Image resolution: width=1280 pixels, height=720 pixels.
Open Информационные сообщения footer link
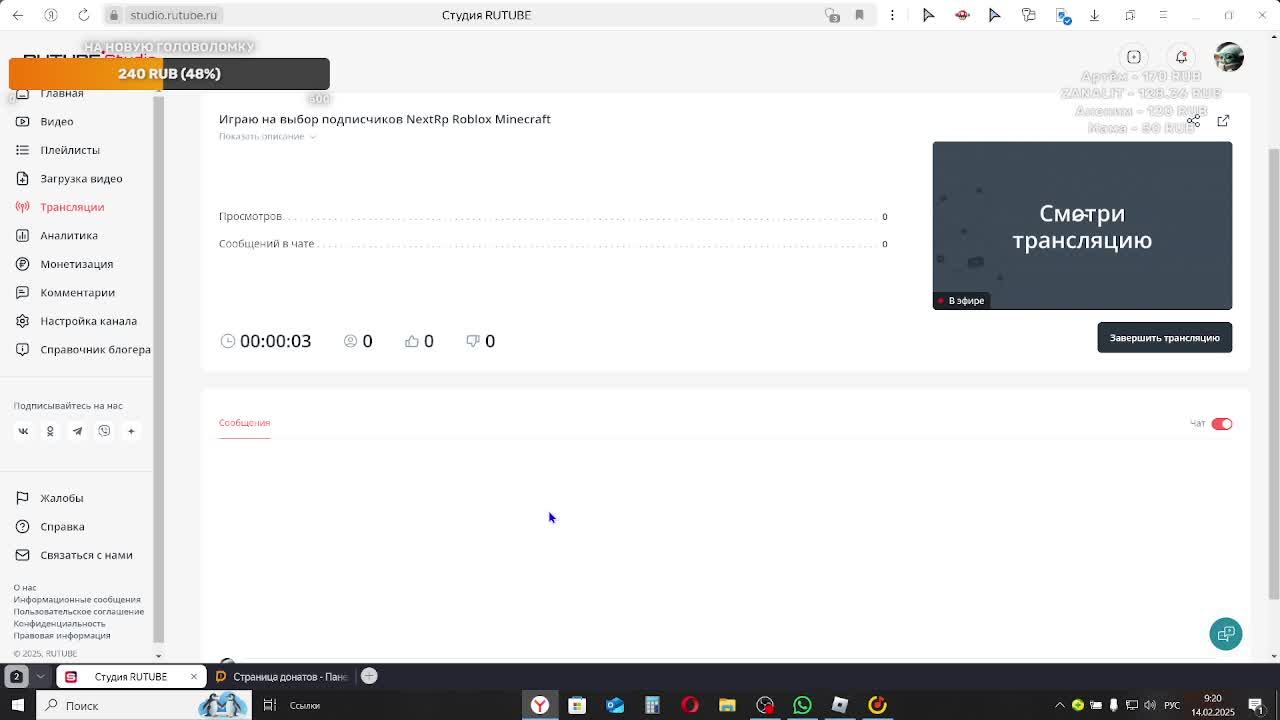(x=77, y=600)
